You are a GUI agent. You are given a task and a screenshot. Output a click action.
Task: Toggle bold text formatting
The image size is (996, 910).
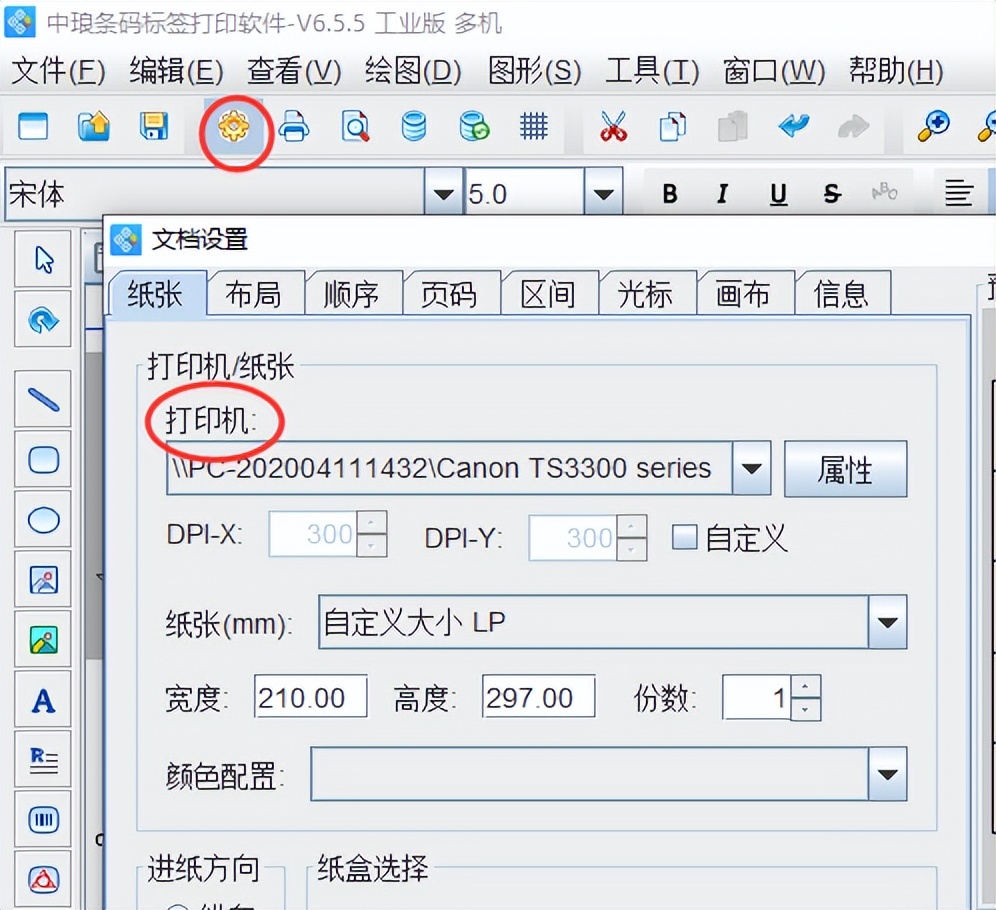pyautogui.click(x=670, y=194)
